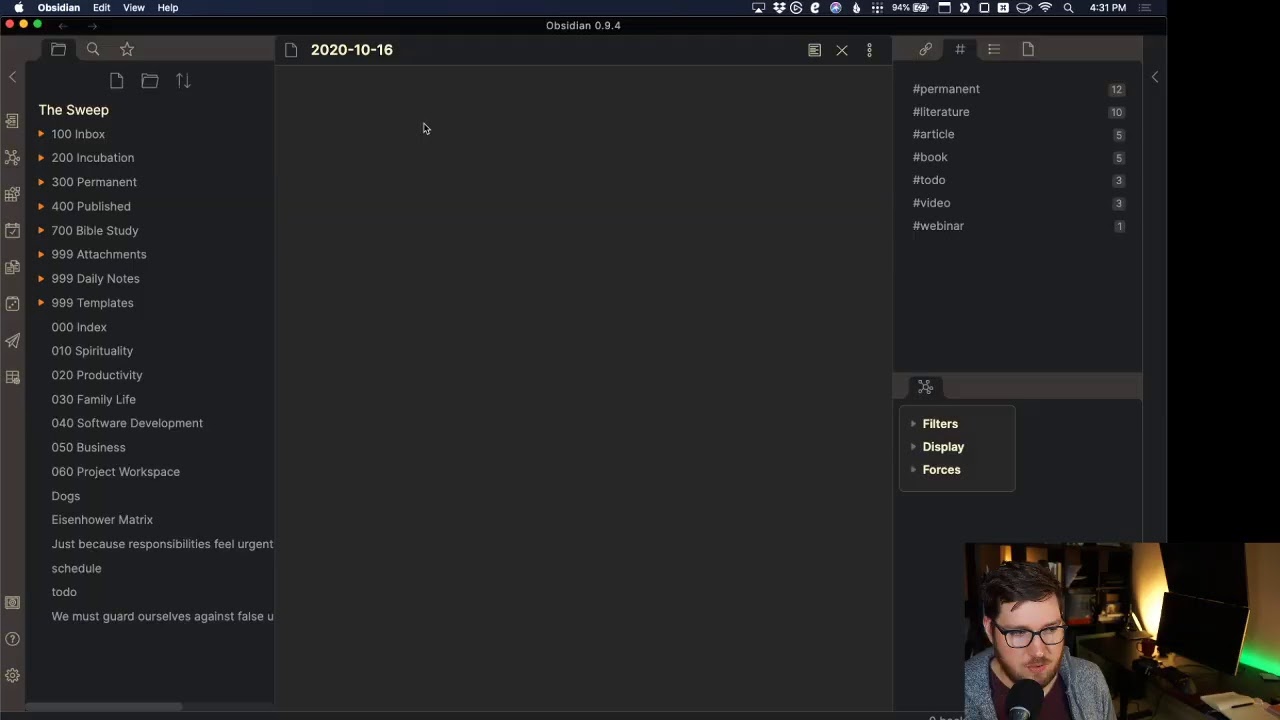Open graph view from ribbon
This screenshot has width=1280, height=720.
point(12,157)
